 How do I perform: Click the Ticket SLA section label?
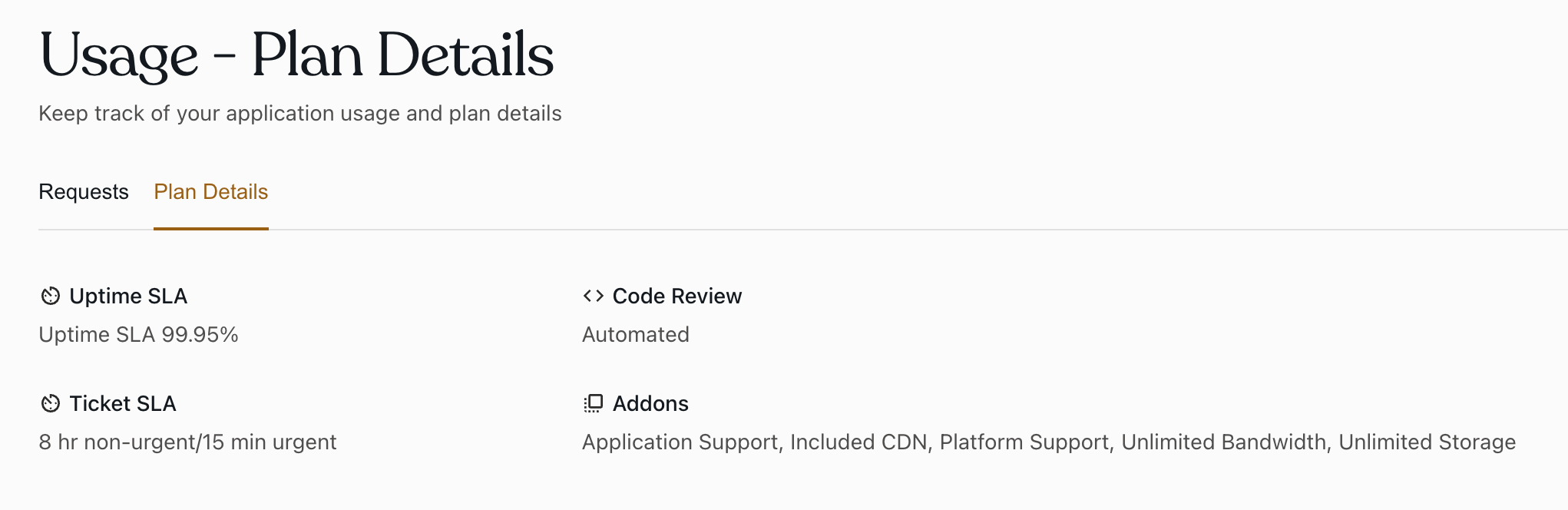pyautogui.click(x=122, y=403)
